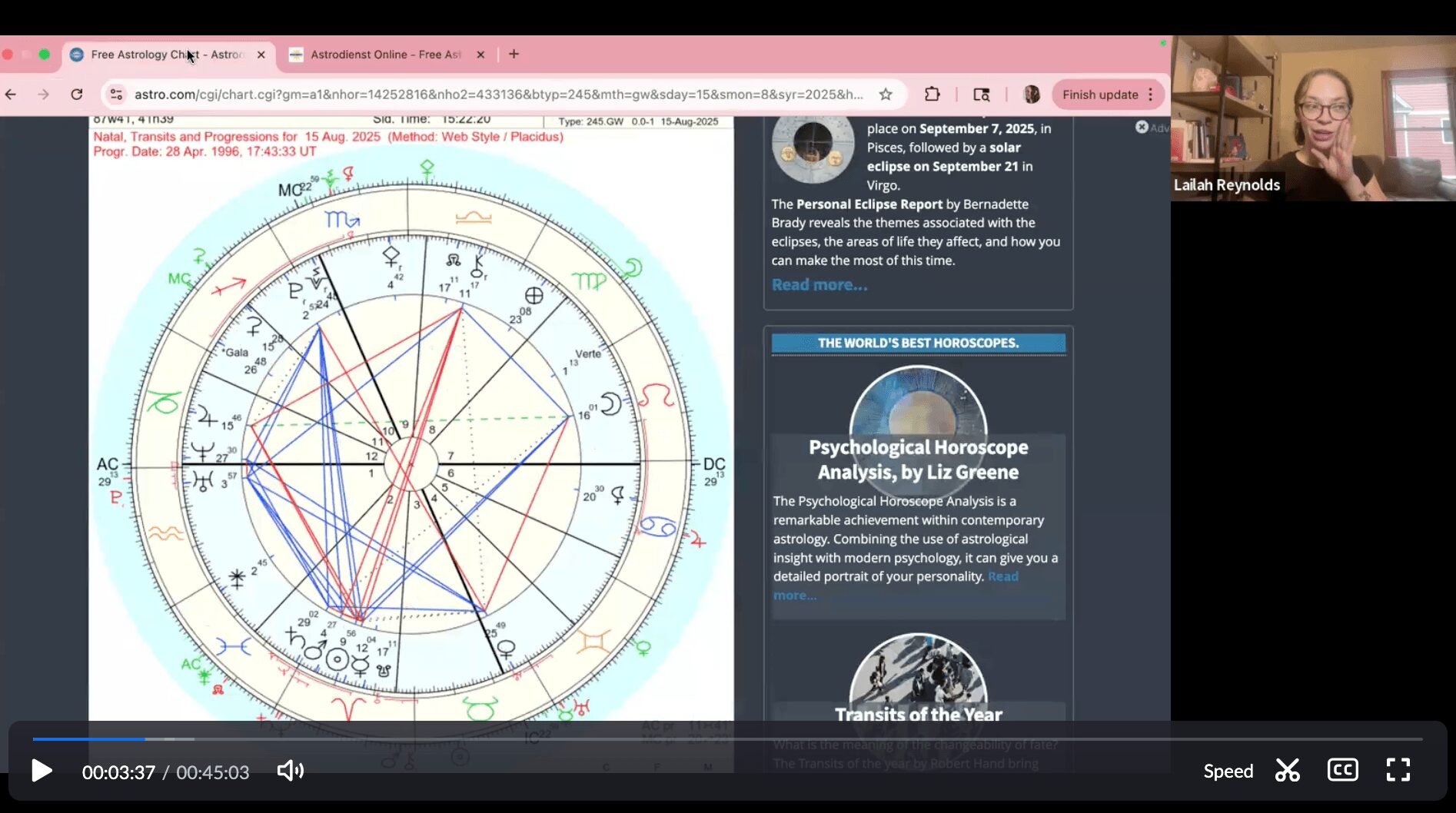Click the Progr. Date text line
Screen dimensions: 1456x813
point(204,151)
